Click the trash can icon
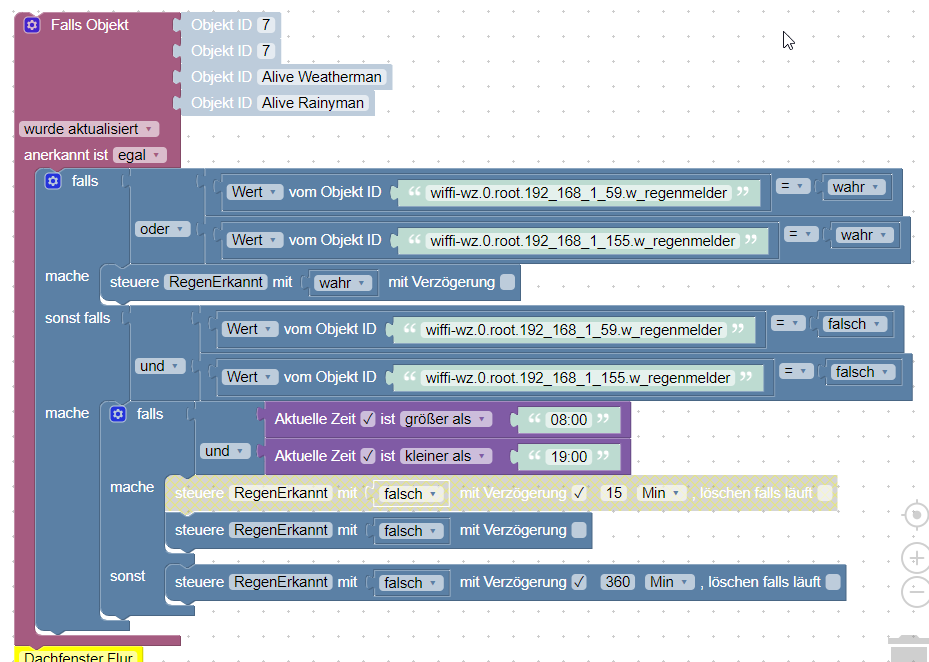929x662 pixels. 910,649
